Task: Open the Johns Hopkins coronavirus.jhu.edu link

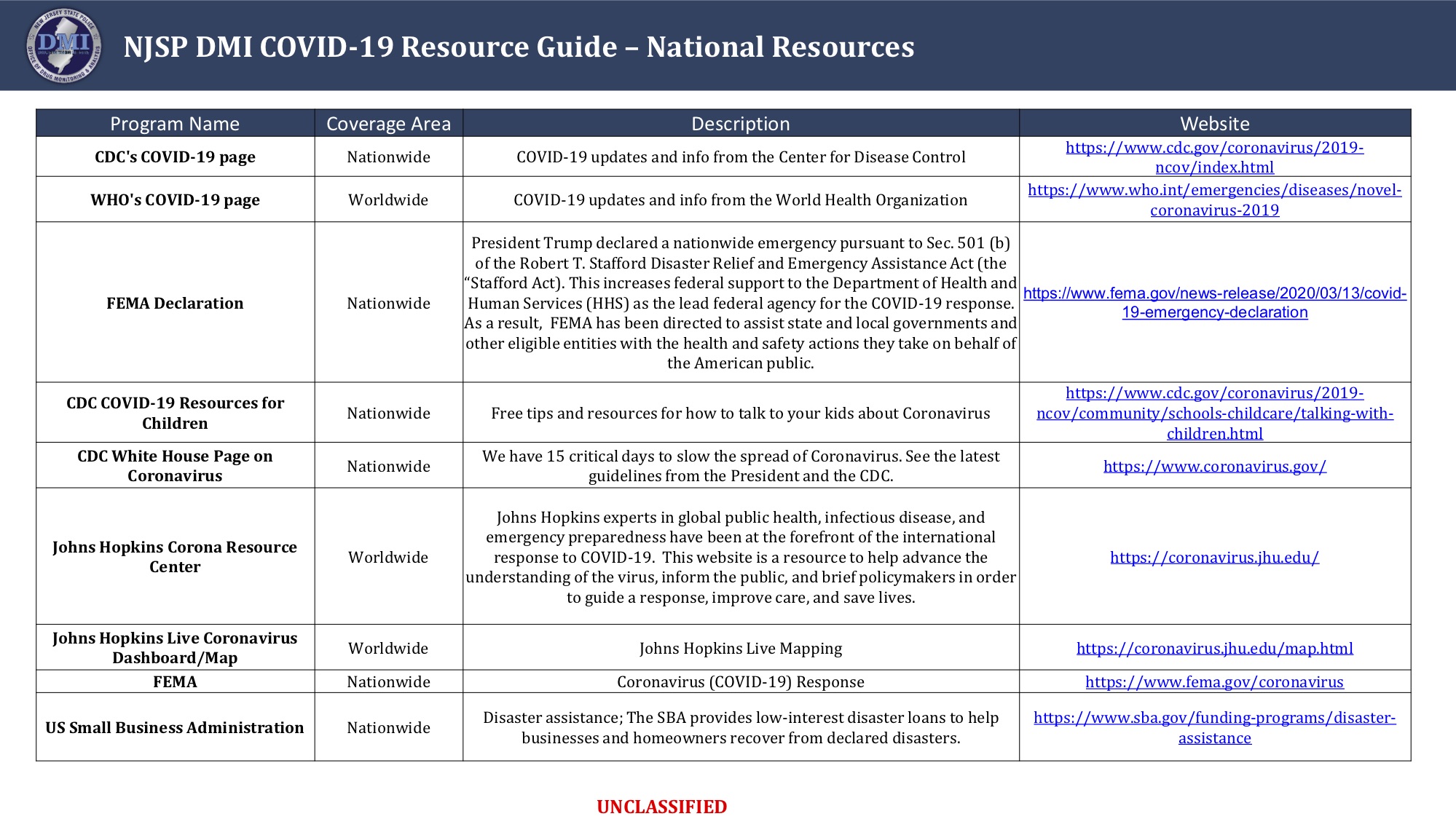Action: point(1214,557)
